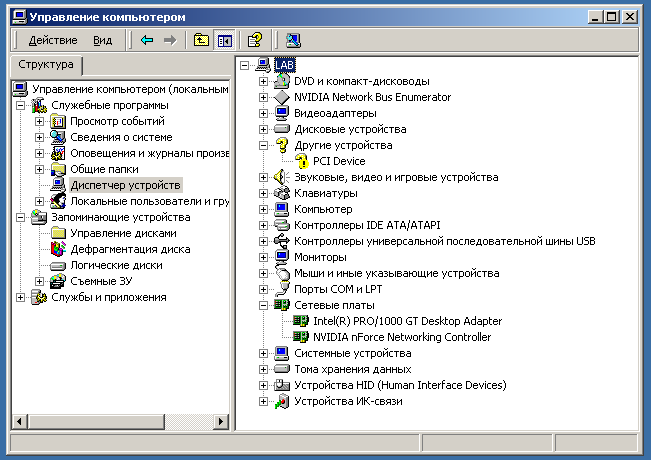Click the Back arrow toolbar icon
651x460 pixels.
(x=147, y=40)
